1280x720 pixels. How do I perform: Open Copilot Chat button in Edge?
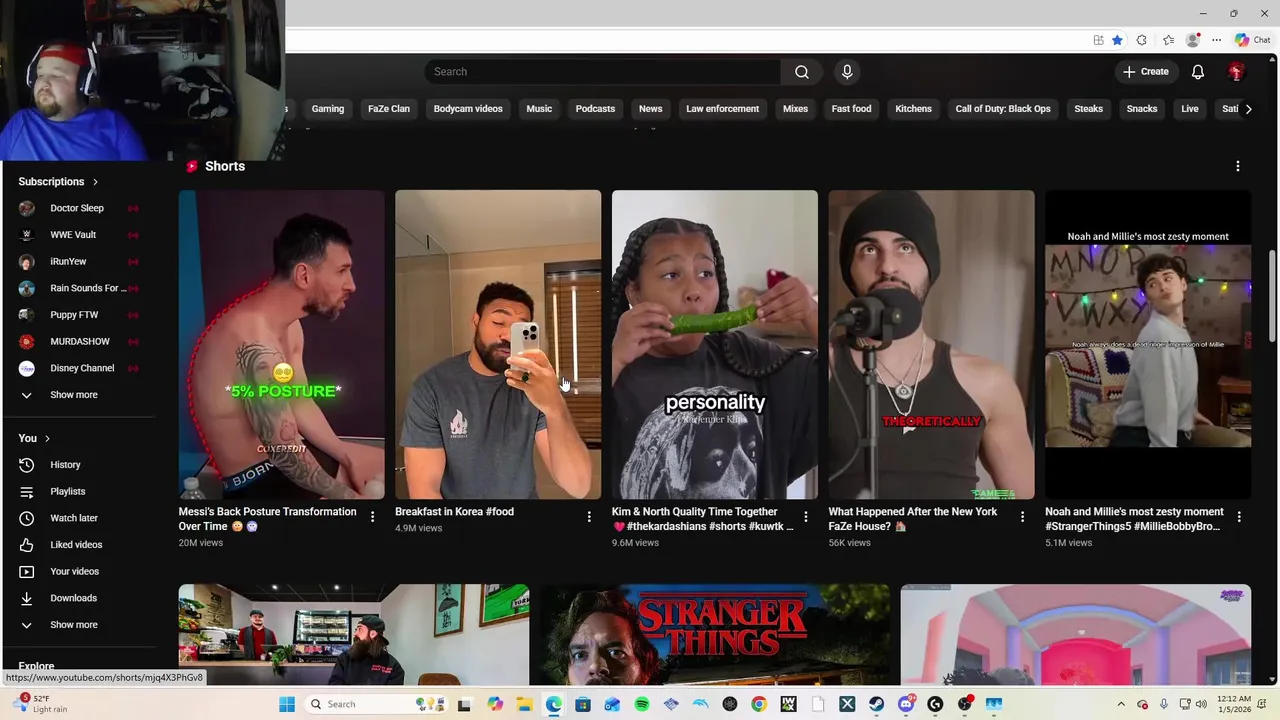pos(1252,40)
